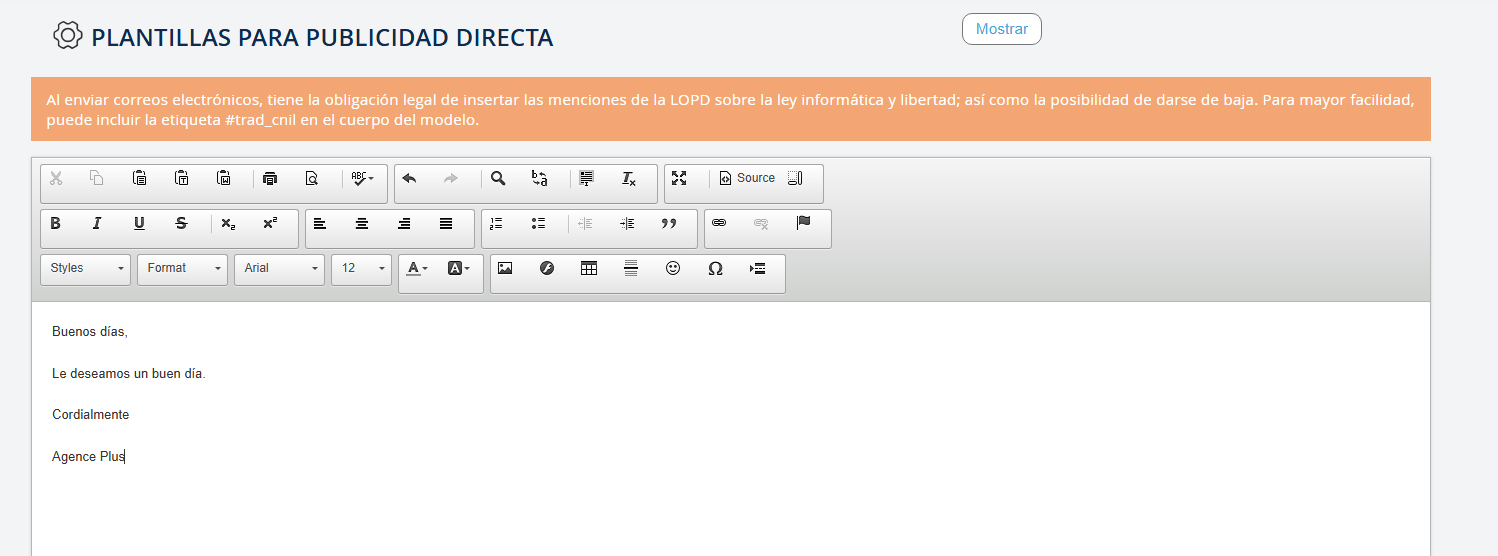Open the Styles dropdown
The width and height of the screenshot is (1498, 556).
pyautogui.click(x=85, y=268)
